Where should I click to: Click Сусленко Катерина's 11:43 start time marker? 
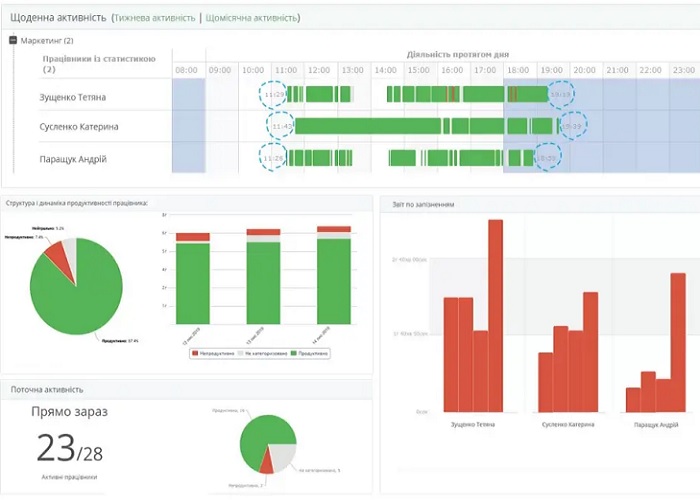pyautogui.click(x=281, y=126)
